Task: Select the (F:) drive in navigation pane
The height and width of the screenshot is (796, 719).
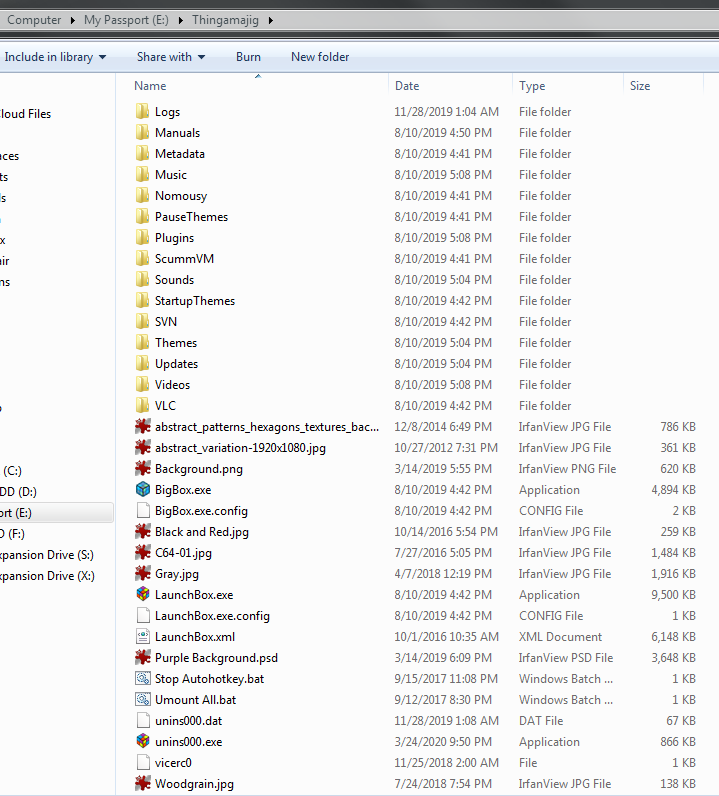Action: [x=13, y=534]
